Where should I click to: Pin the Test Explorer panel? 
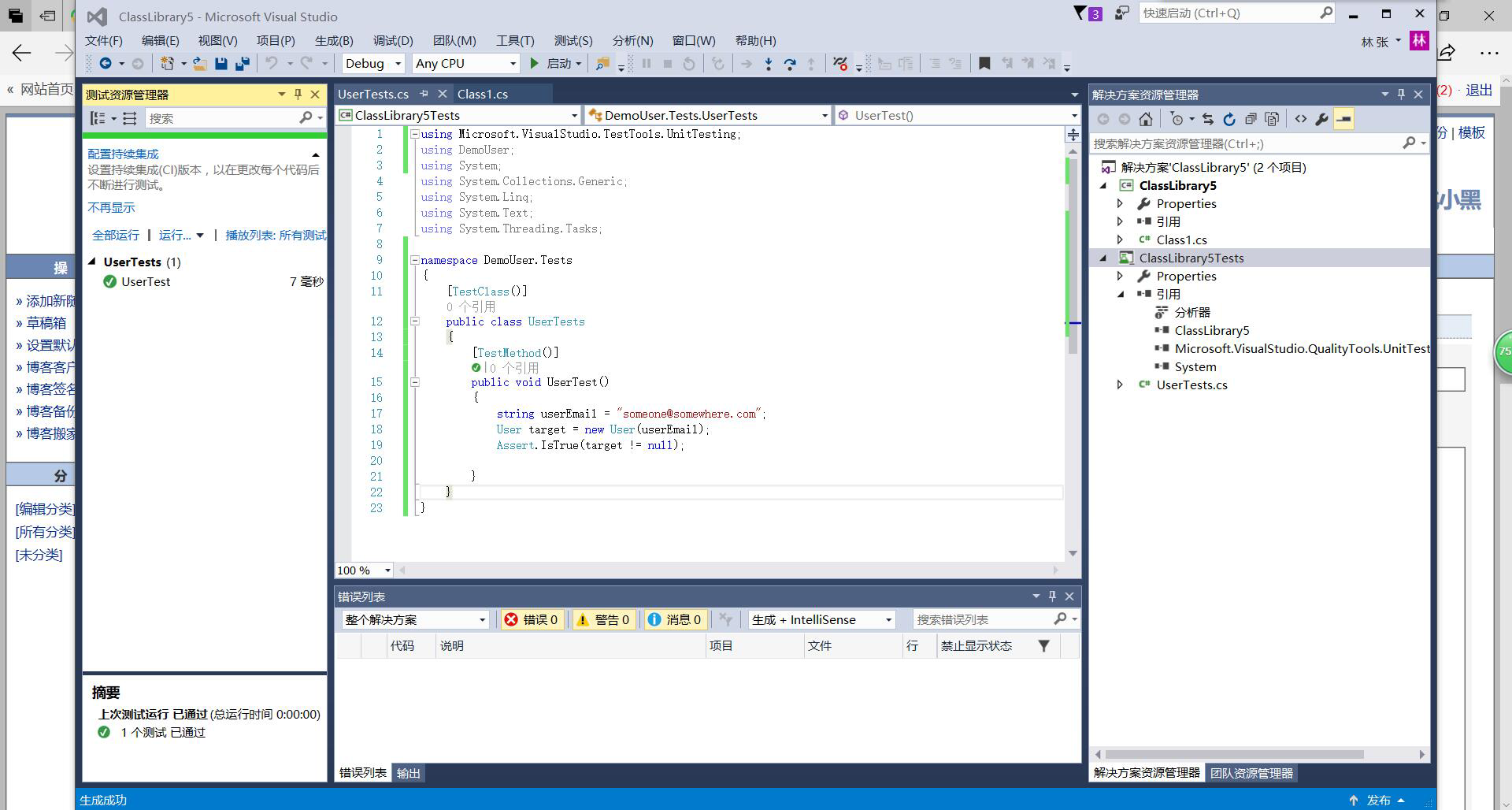tap(298, 95)
